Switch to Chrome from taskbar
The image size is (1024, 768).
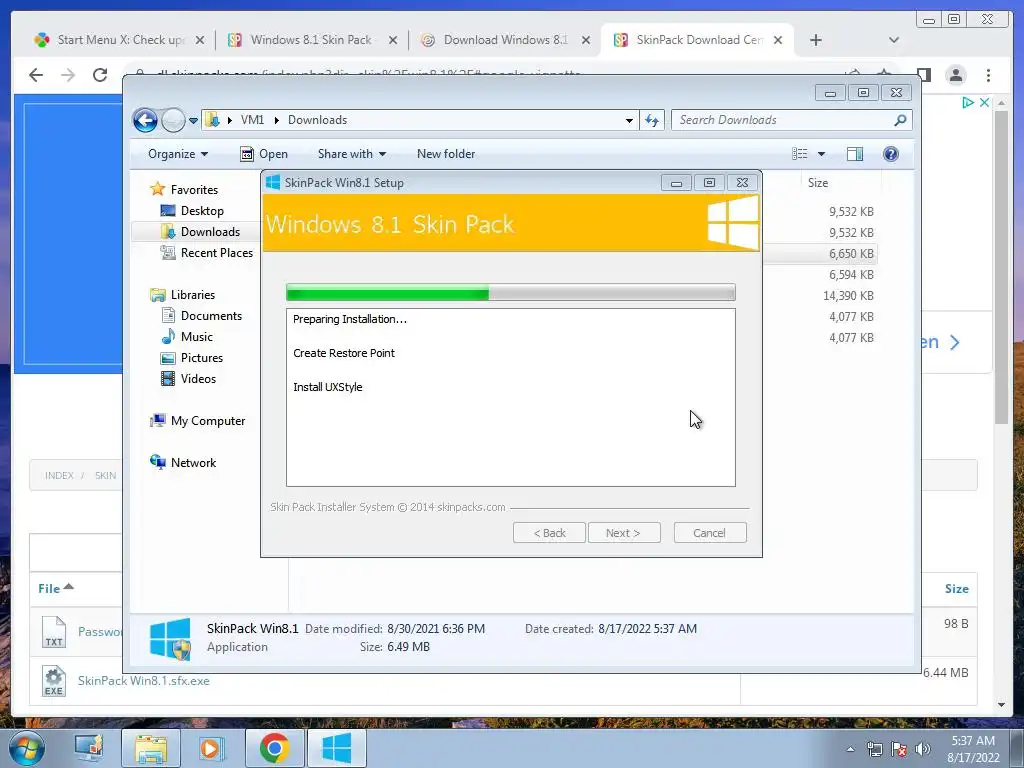coord(275,748)
